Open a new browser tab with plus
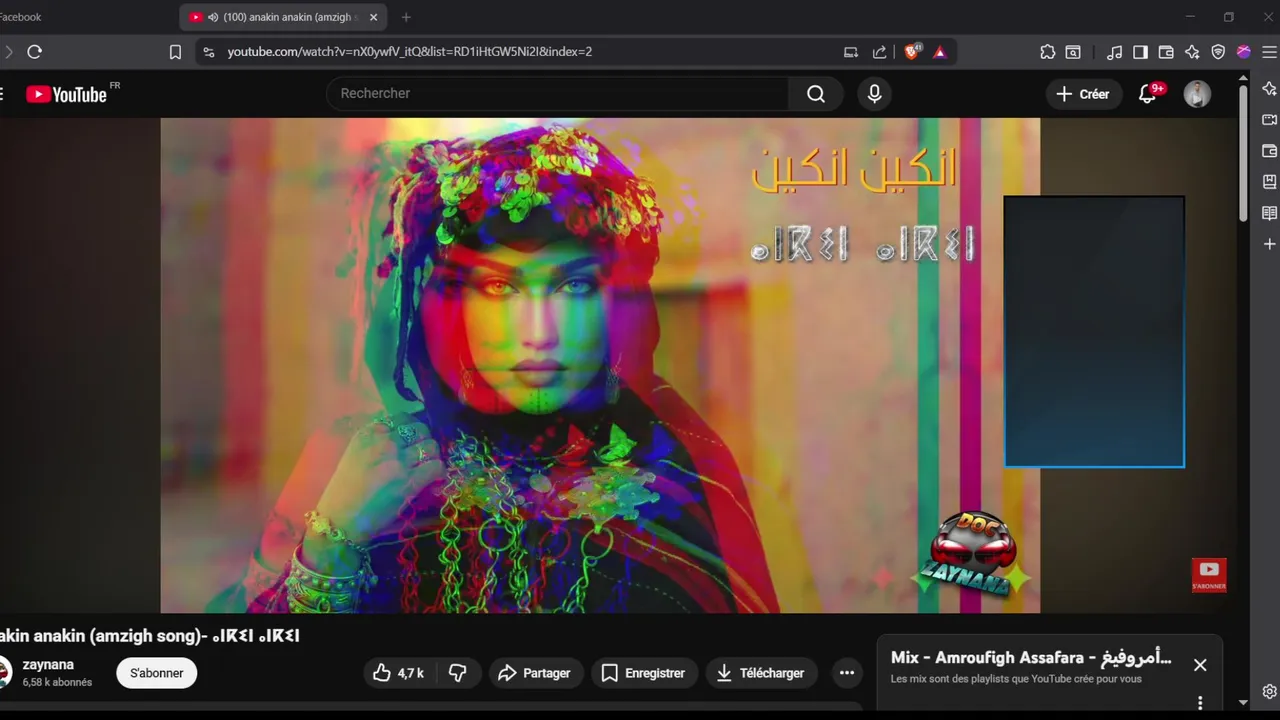The width and height of the screenshot is (1280, 720). pyautogui.click(x=406, y=17)
